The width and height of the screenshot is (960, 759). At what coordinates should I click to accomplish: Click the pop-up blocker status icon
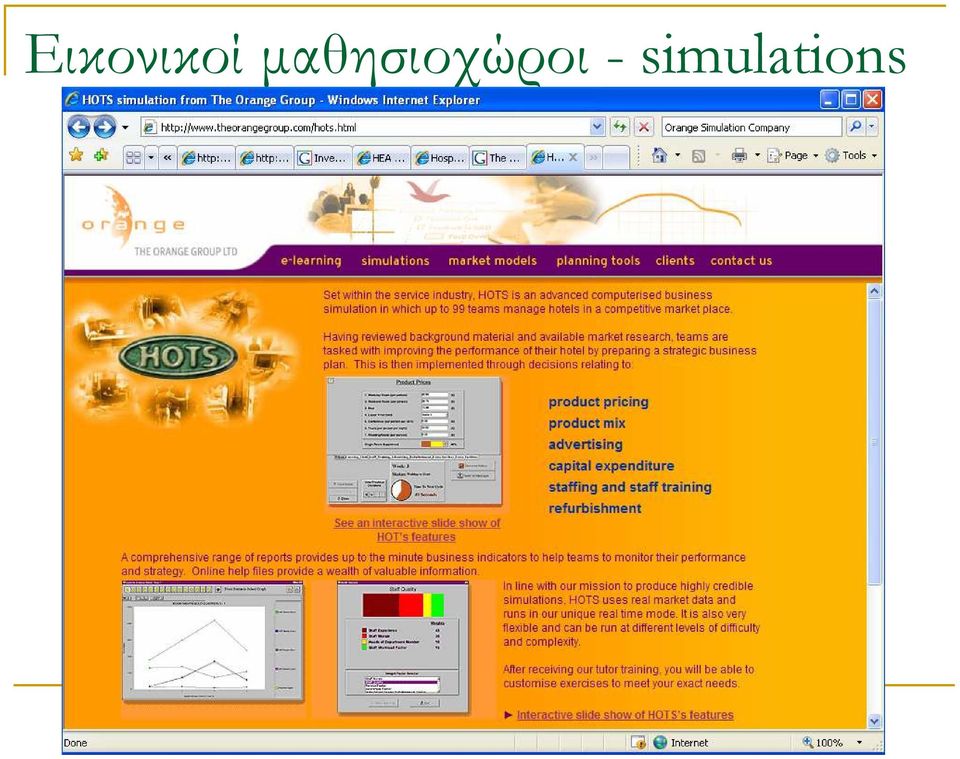point(639,742)
